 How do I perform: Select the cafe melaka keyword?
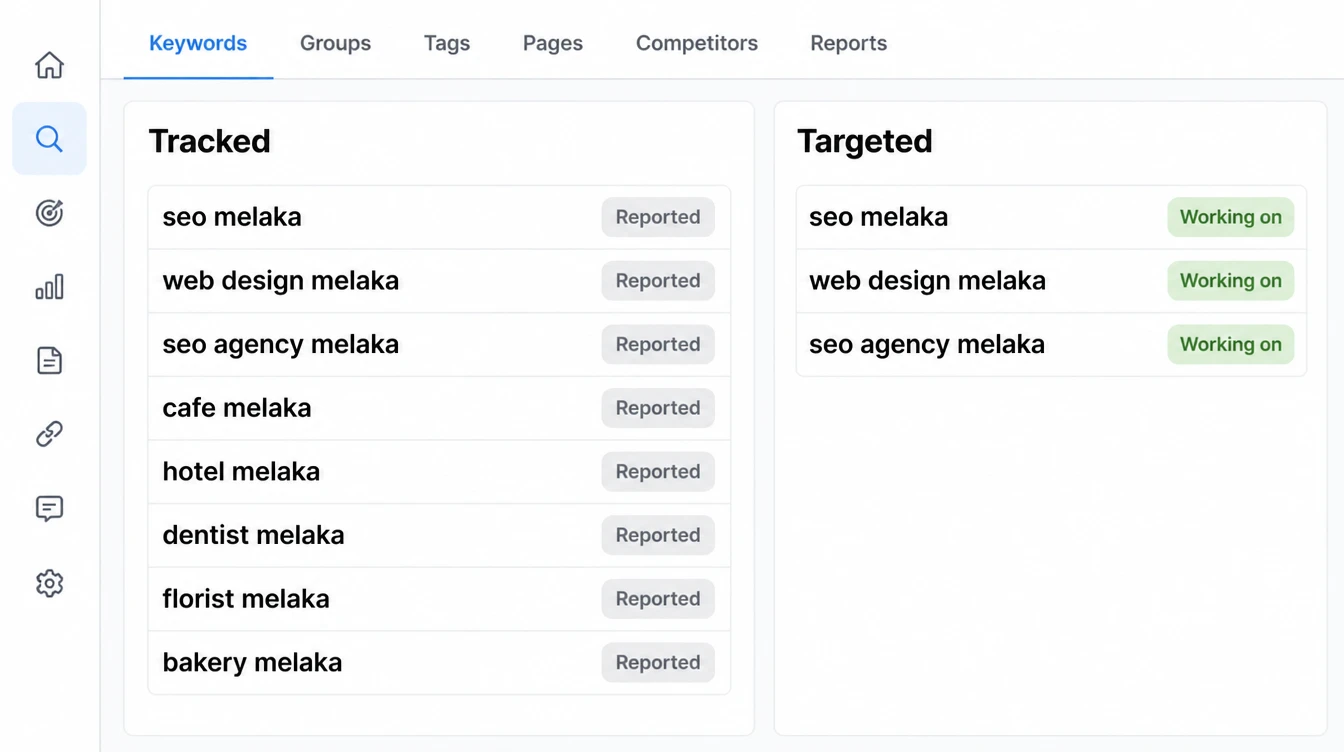pyautogui.click(x=237, y=408)
